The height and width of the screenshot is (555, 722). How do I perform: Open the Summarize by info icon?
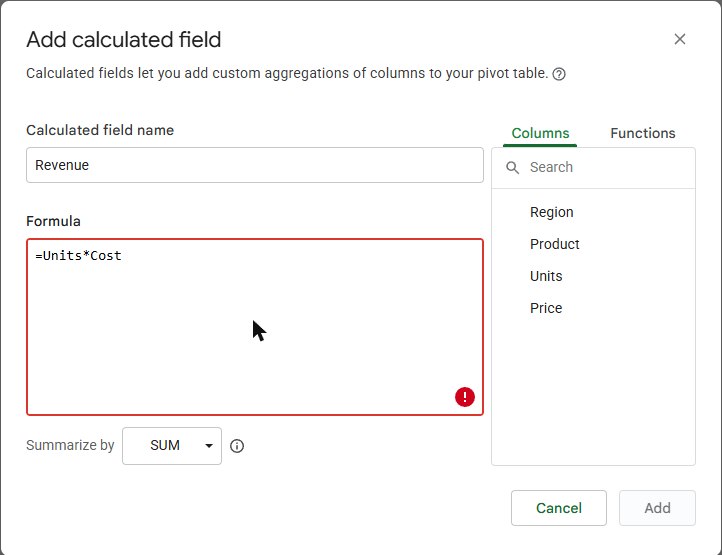pyautogui.click(x=237, y=446)
